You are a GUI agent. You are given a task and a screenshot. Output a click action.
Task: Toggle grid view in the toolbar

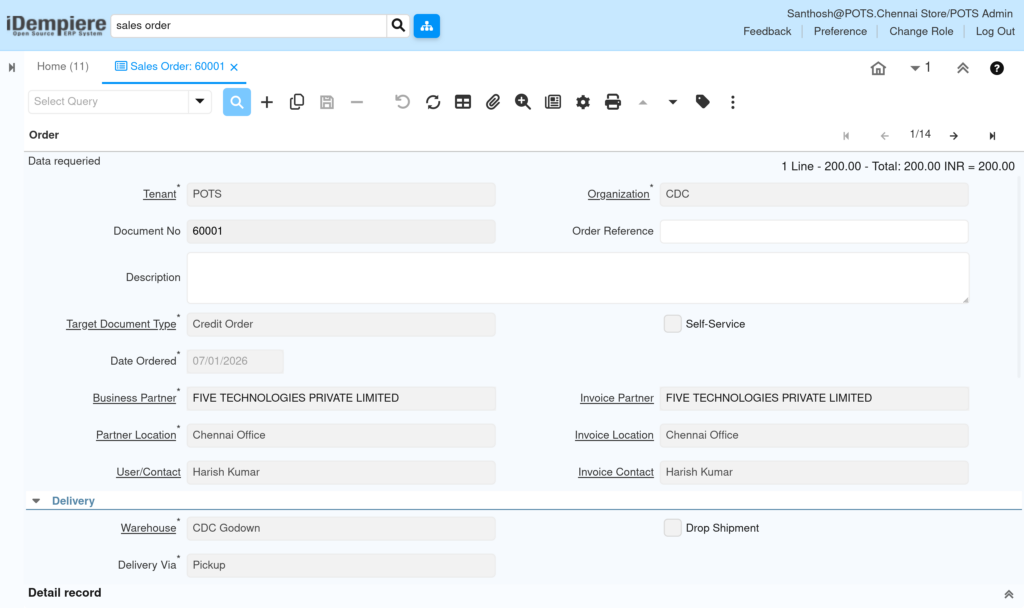pos(463,102)
